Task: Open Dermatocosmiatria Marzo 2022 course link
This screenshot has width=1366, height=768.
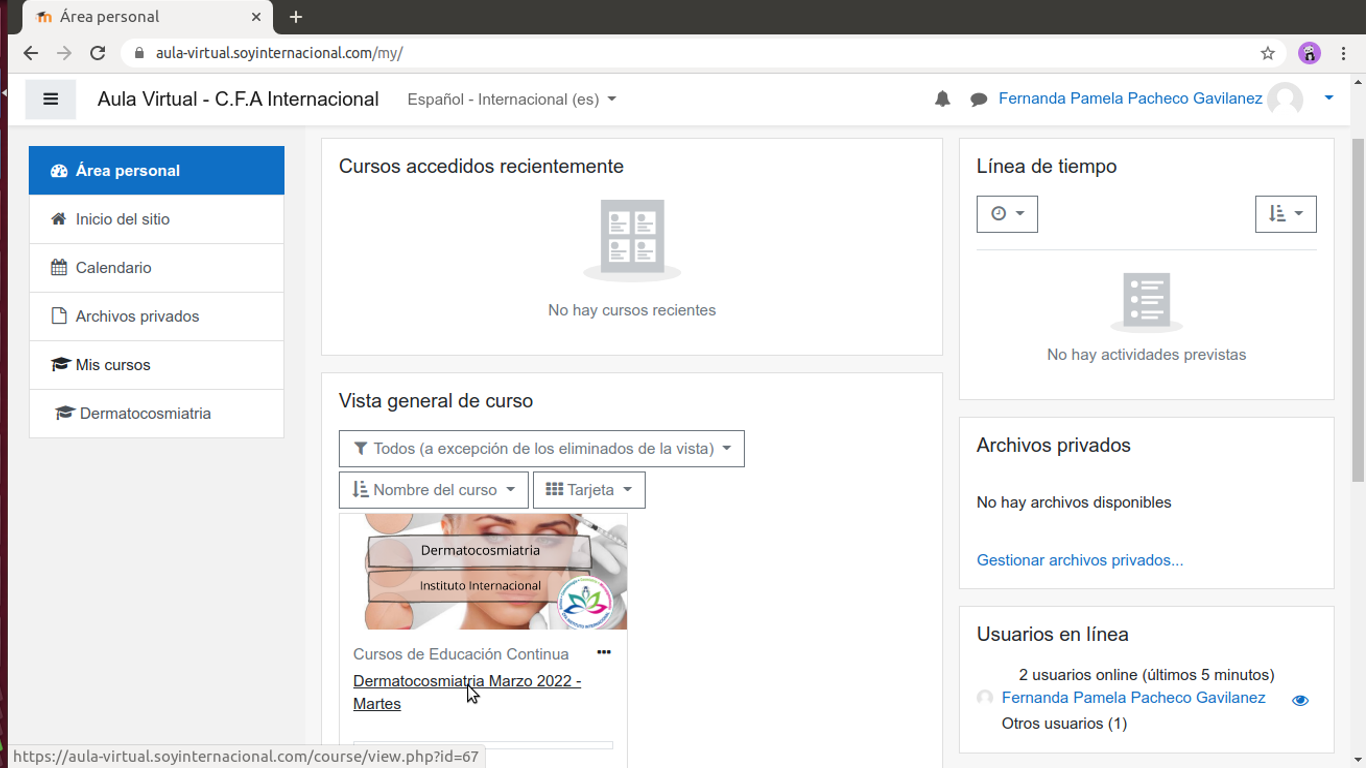Action: click(x=466, y=682)
